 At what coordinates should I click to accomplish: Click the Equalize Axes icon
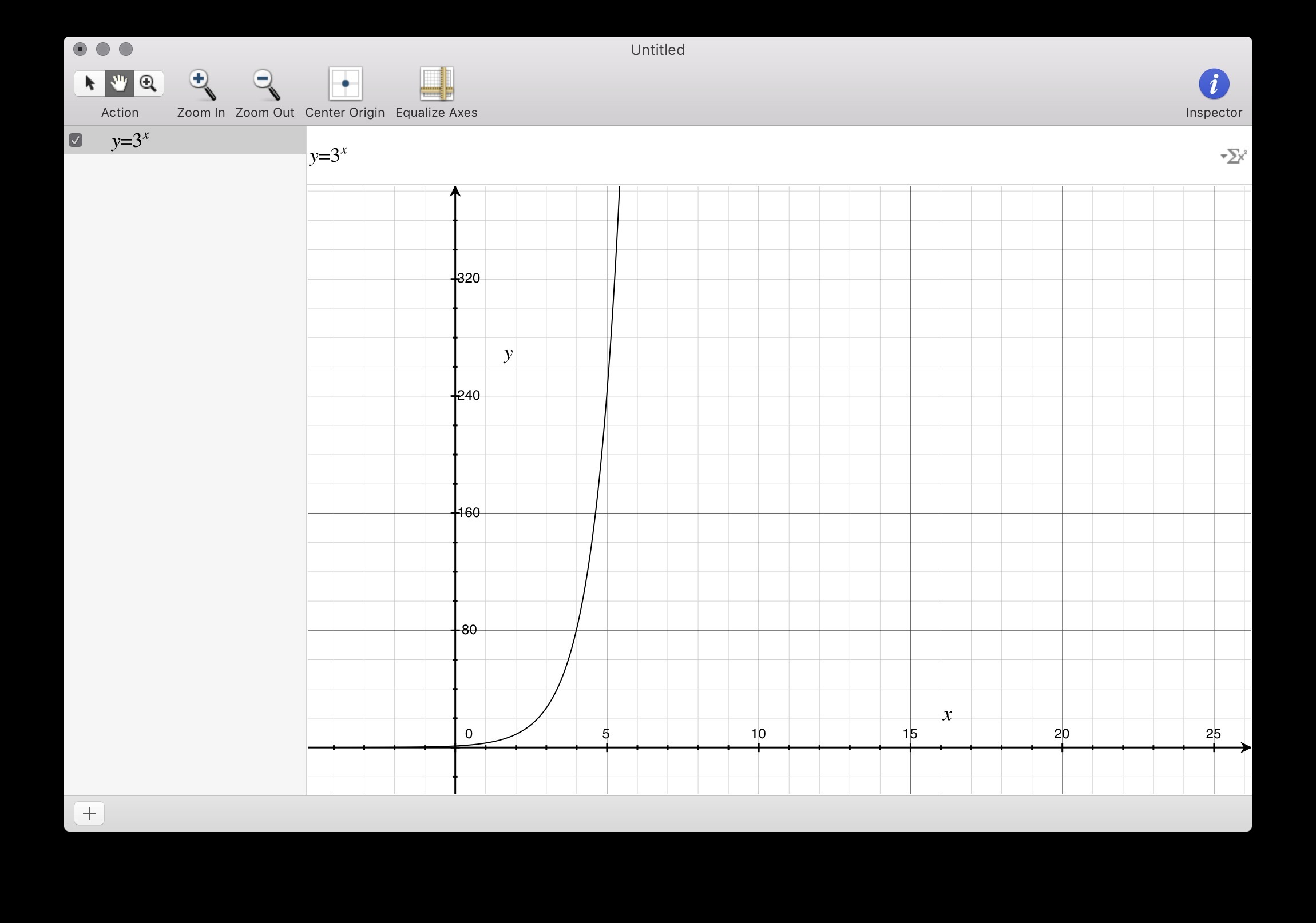click(x=436, y=83)
